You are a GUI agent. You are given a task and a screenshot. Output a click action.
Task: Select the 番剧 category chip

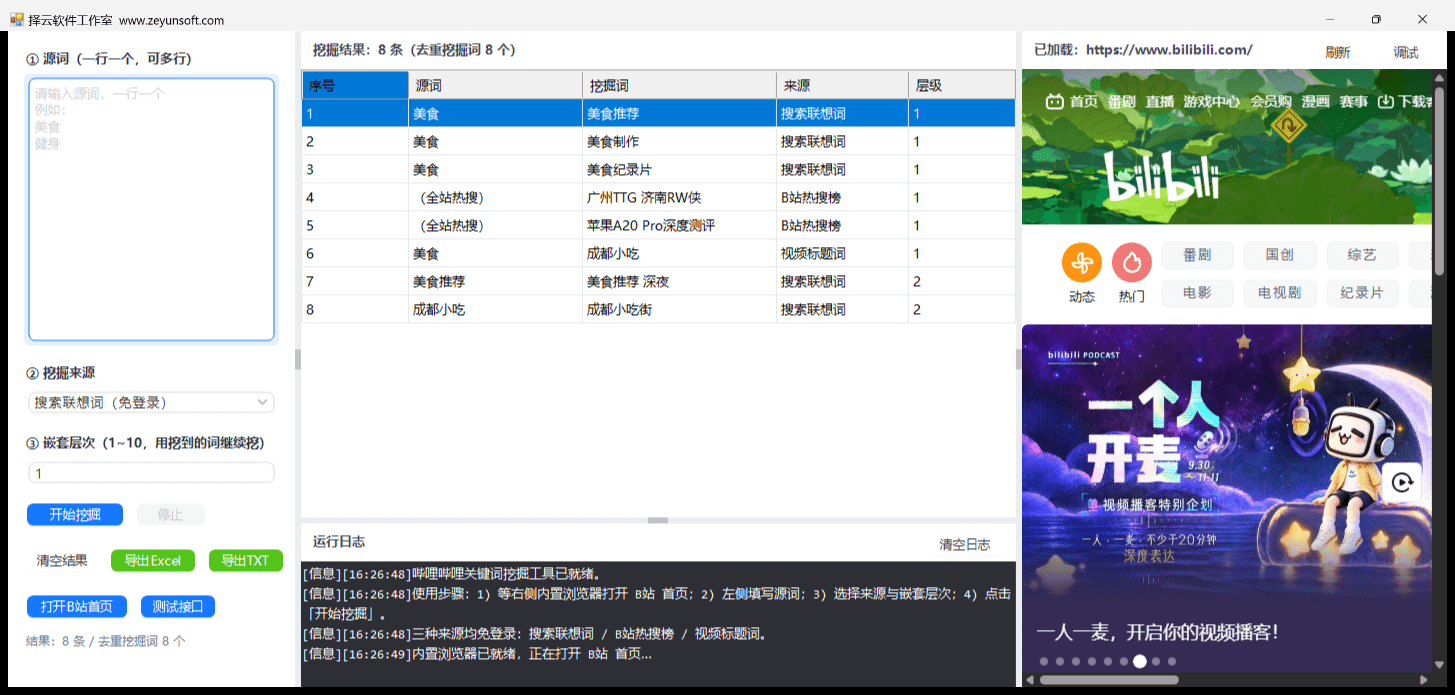pyautogui.click(x=1197, y=255)
